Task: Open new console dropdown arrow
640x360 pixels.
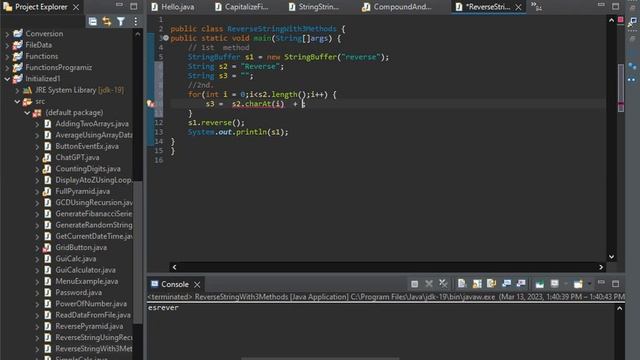Action: [x=589, y=284]
